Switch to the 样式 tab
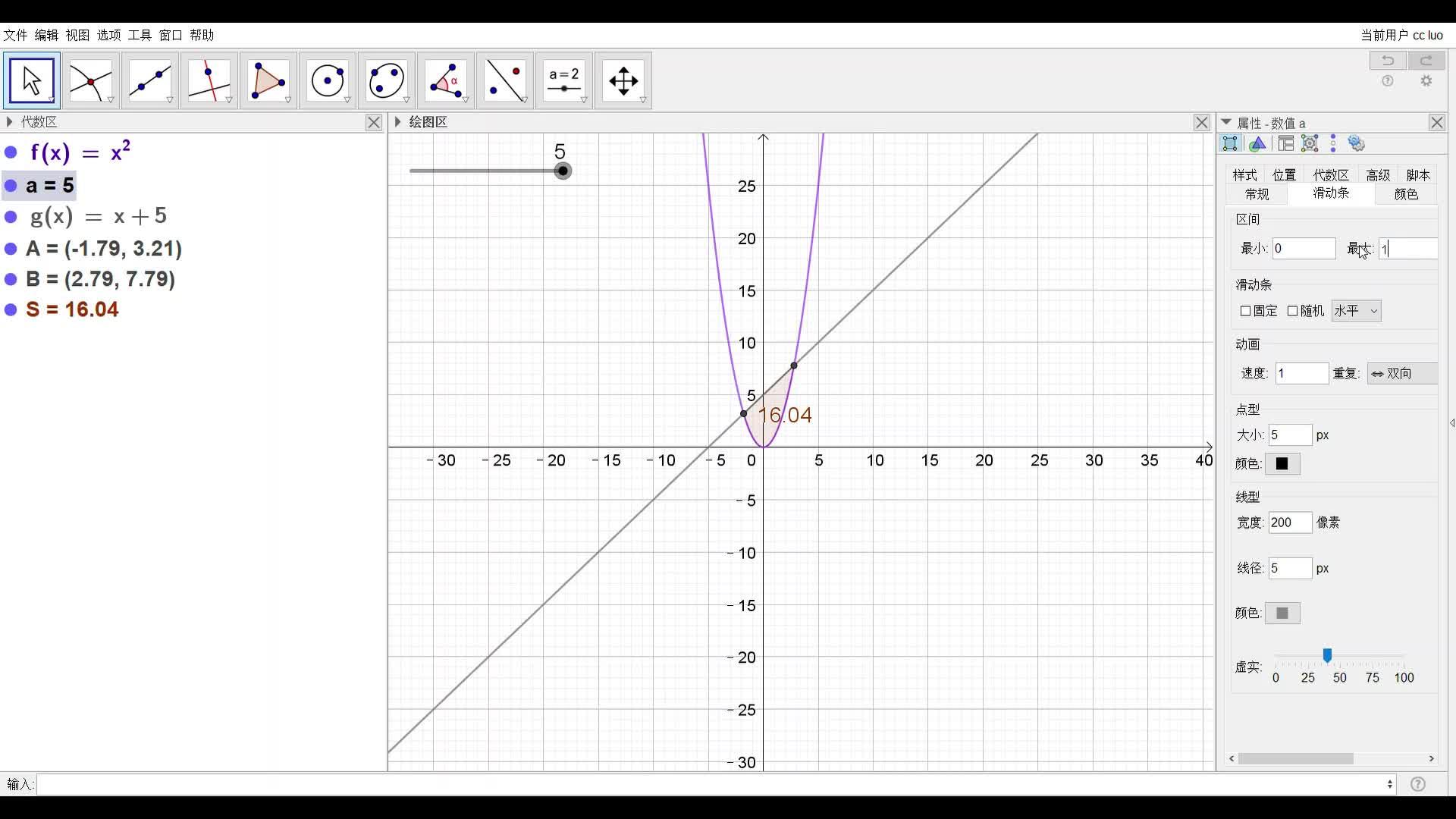This screenshot has width=1456, height=819. (x=1244, y=175)
